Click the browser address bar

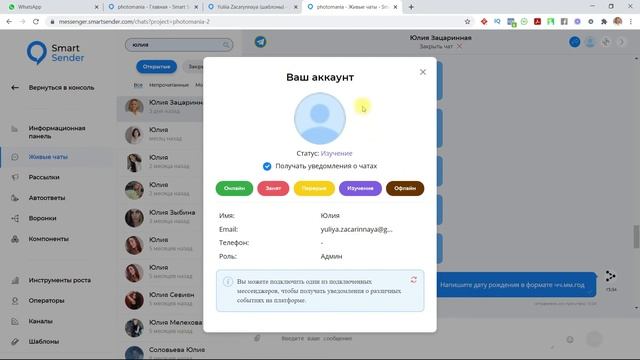click(x=257, y=22)
